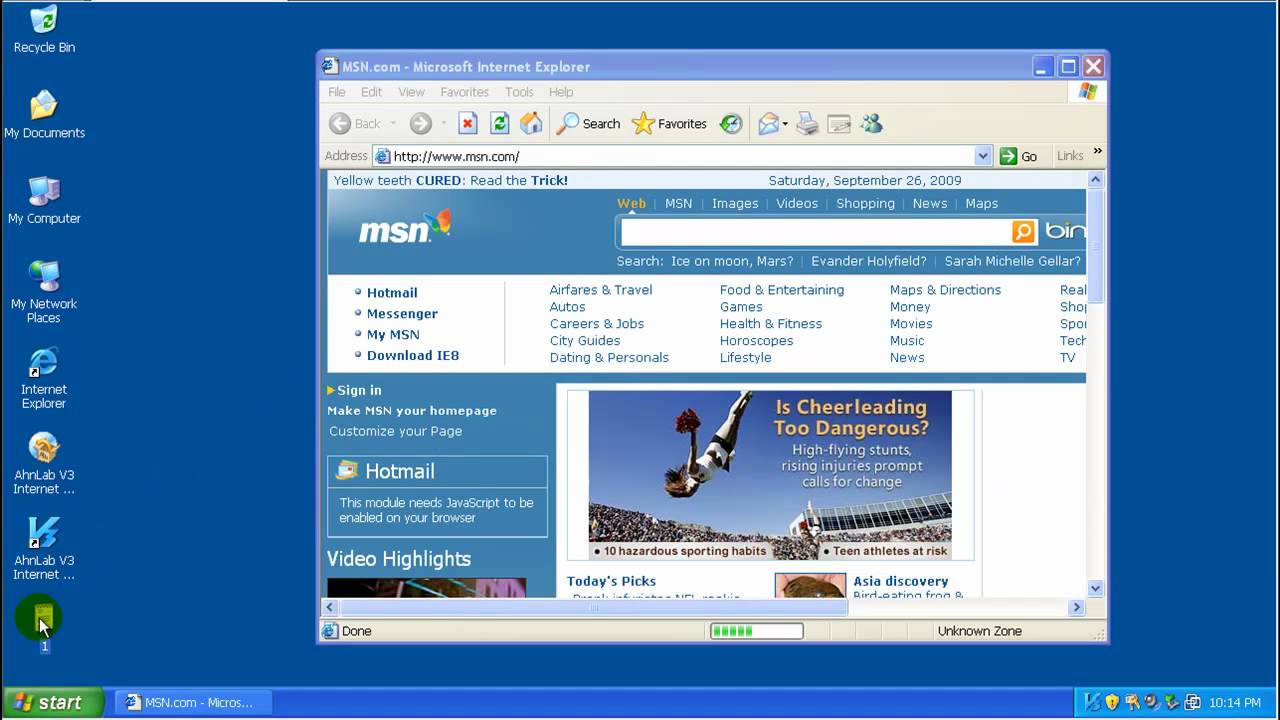Image resolution: width=1280 pixels, height=720 pixels.
Task: Print the page with the printer icon
Action: pos(807,124)
